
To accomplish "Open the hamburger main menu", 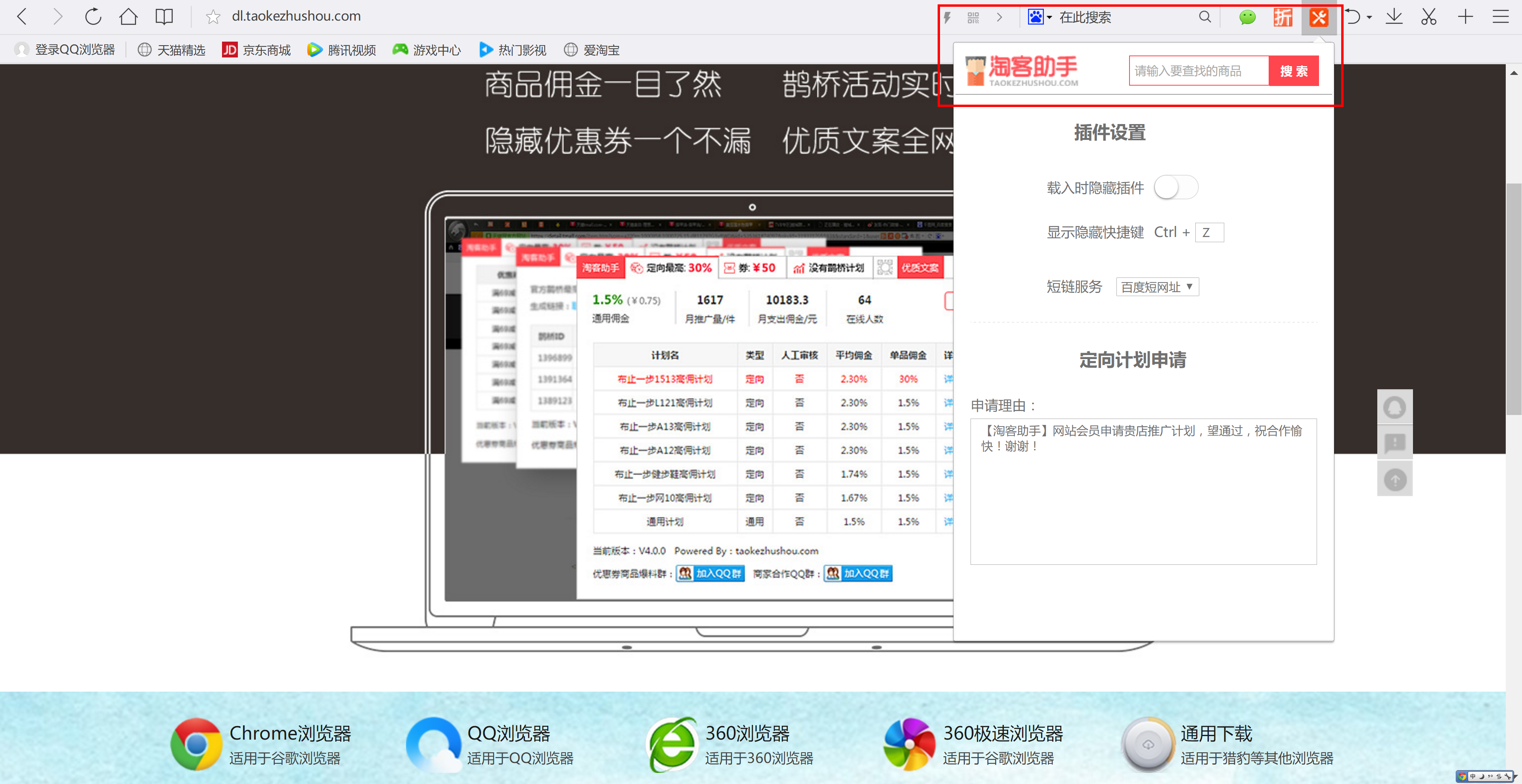I will [1500, 17].
